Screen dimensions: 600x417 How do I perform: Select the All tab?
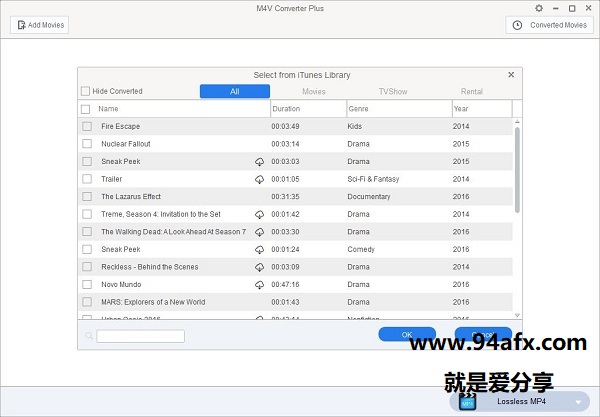click(x=235, y=91)
